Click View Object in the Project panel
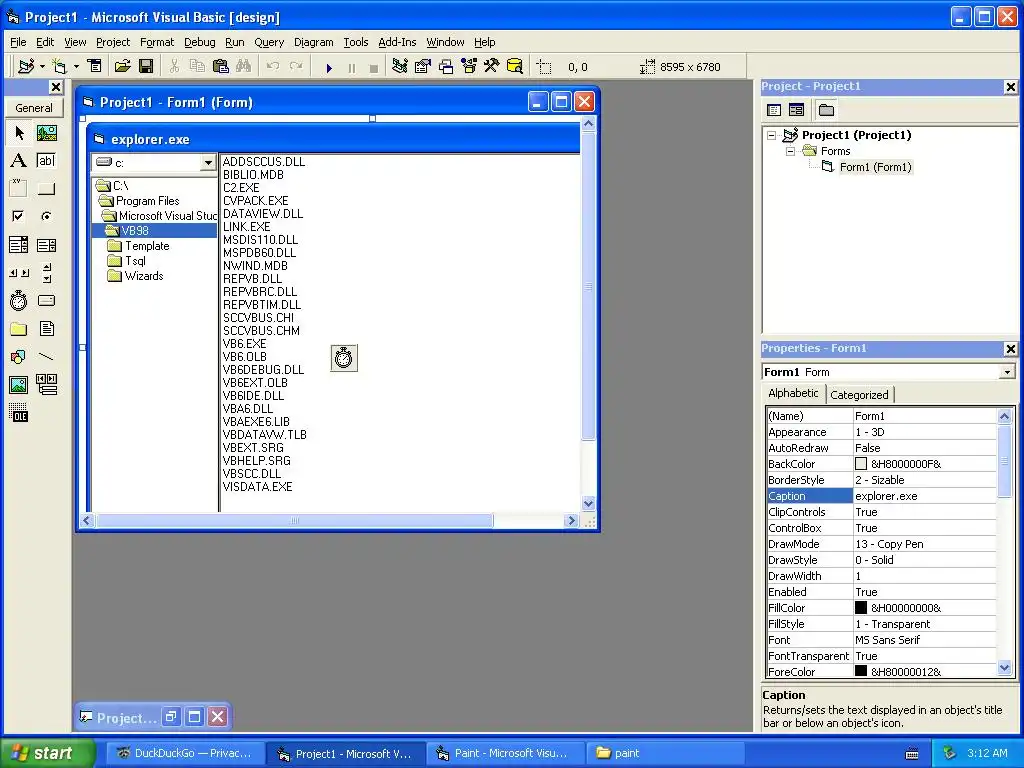The width and height of the screenshot is (1024, 768). click(796, 110)
